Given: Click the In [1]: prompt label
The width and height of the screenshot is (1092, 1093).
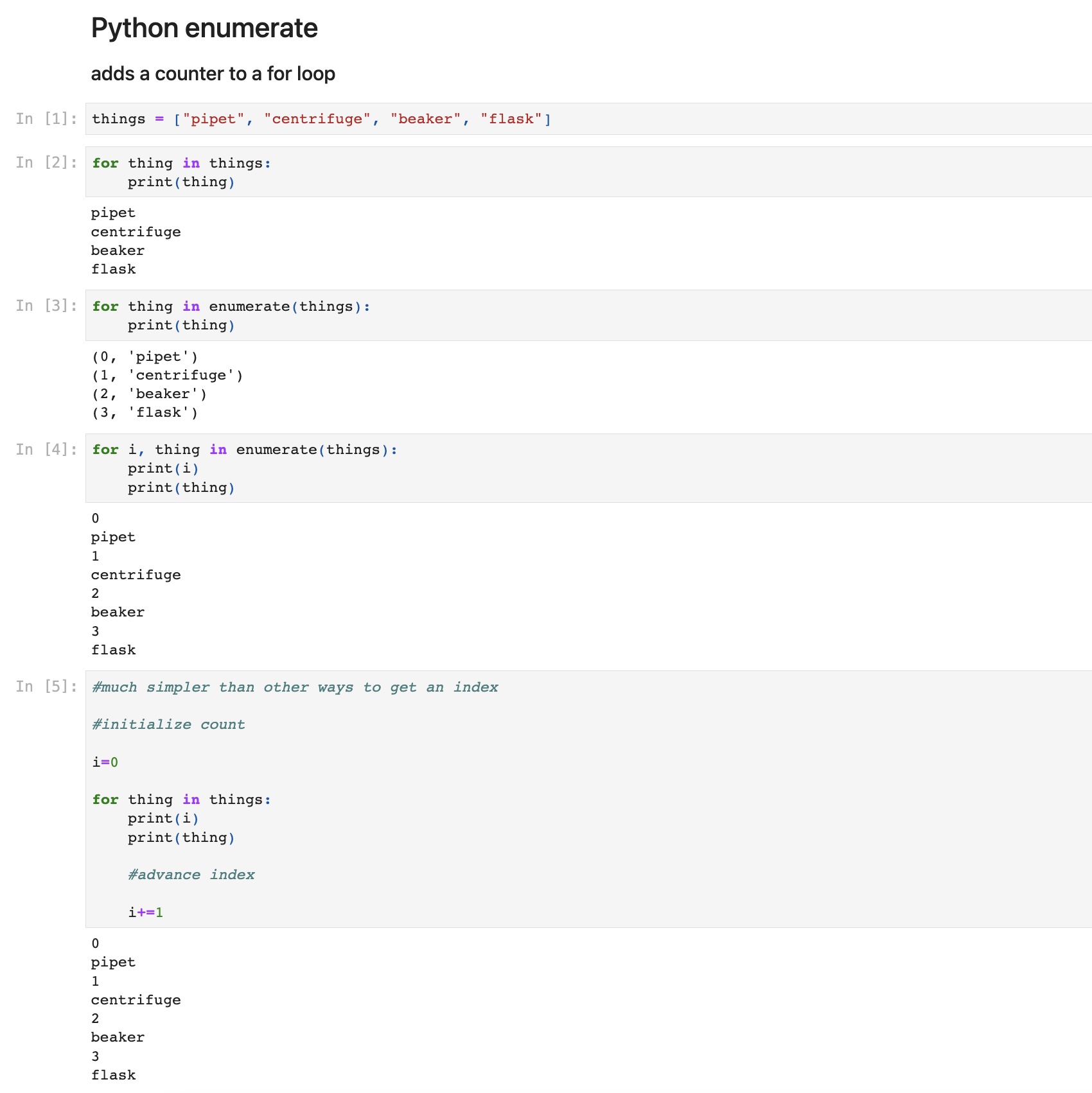Looking at the screenshot, I should pyautogui.click(x=46, y=119).
